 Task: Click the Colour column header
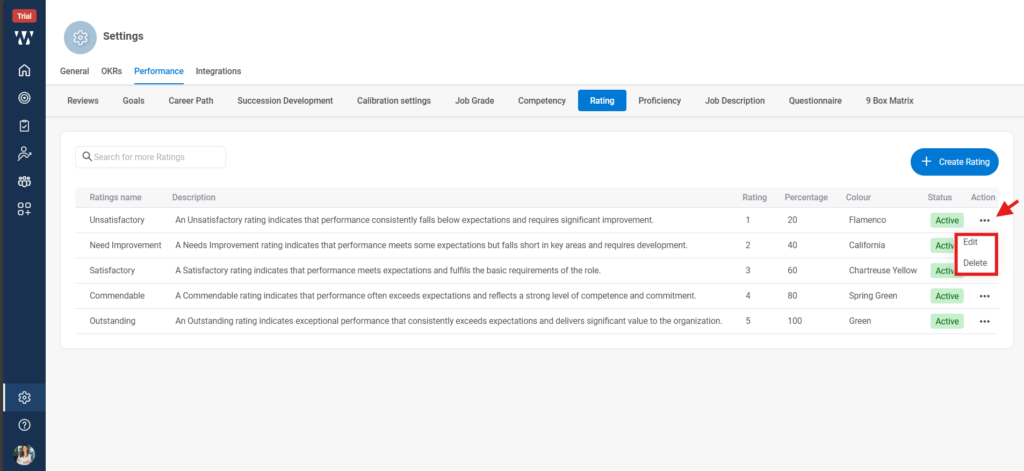tap(858, 197)
